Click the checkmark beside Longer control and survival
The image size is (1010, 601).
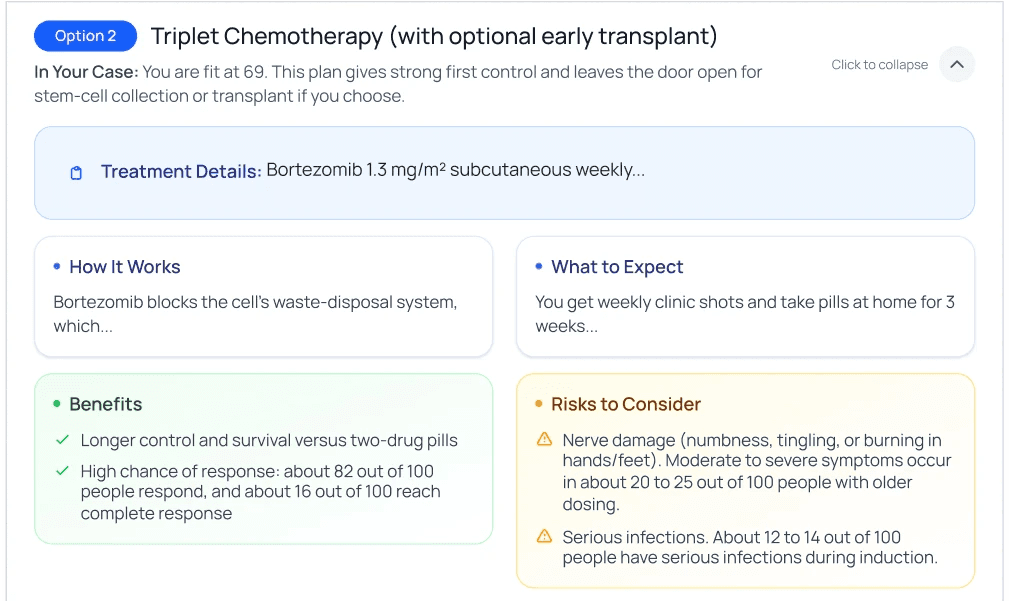pos(63,440)
